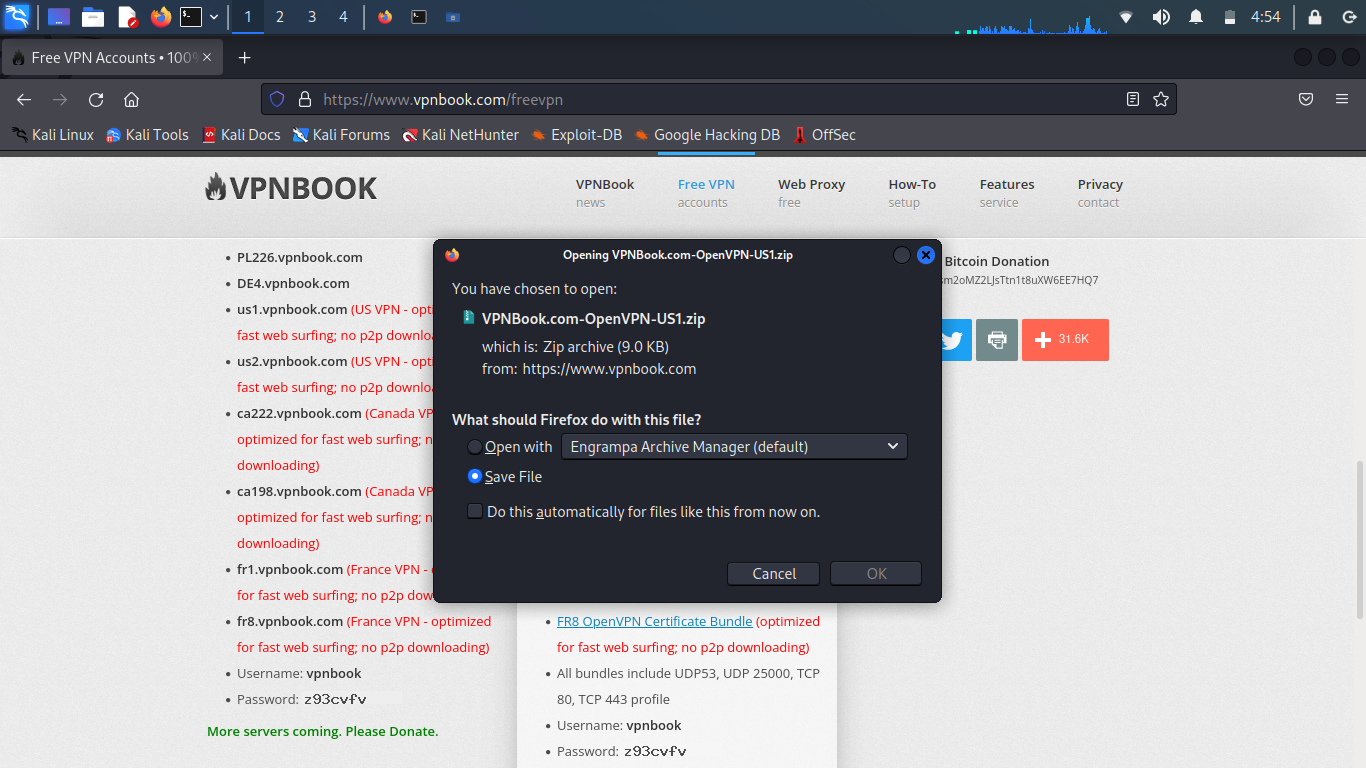This screenshot has height=768, width=1366.
Task: Select the Open with radio button
Action: click(474, 447)
